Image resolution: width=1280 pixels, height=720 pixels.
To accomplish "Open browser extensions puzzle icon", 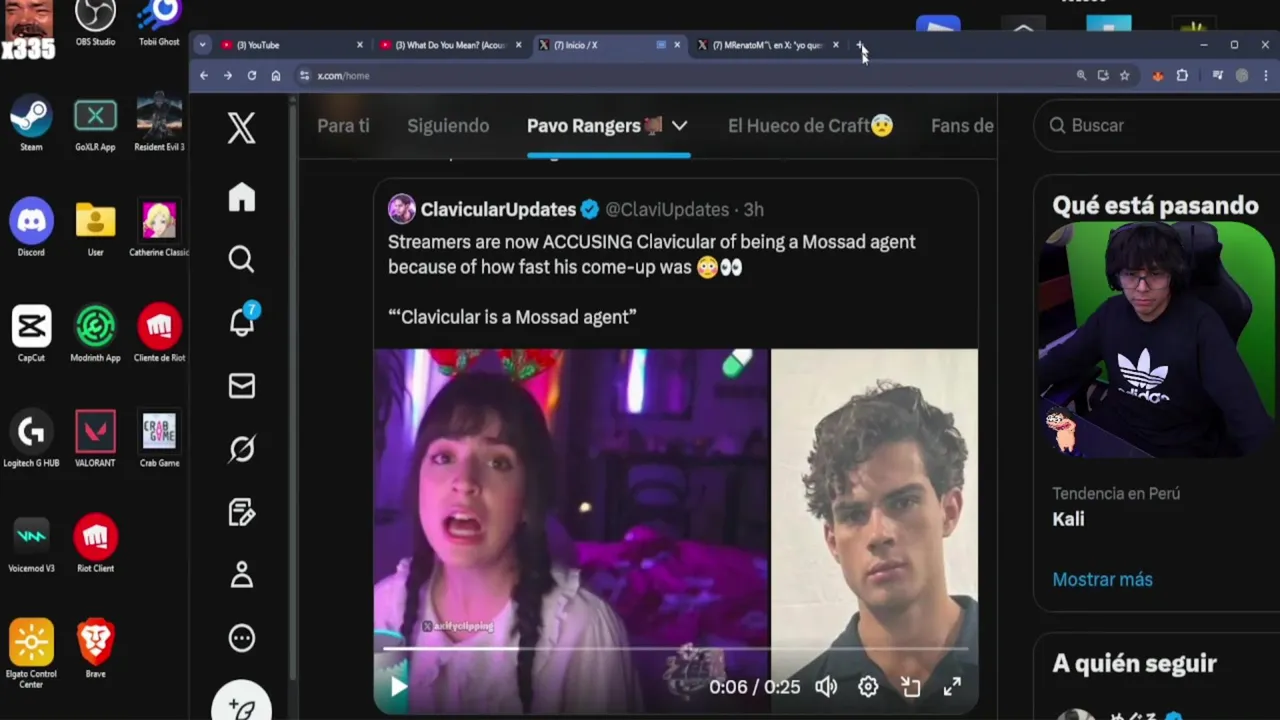I will (x=1182, y=75).
